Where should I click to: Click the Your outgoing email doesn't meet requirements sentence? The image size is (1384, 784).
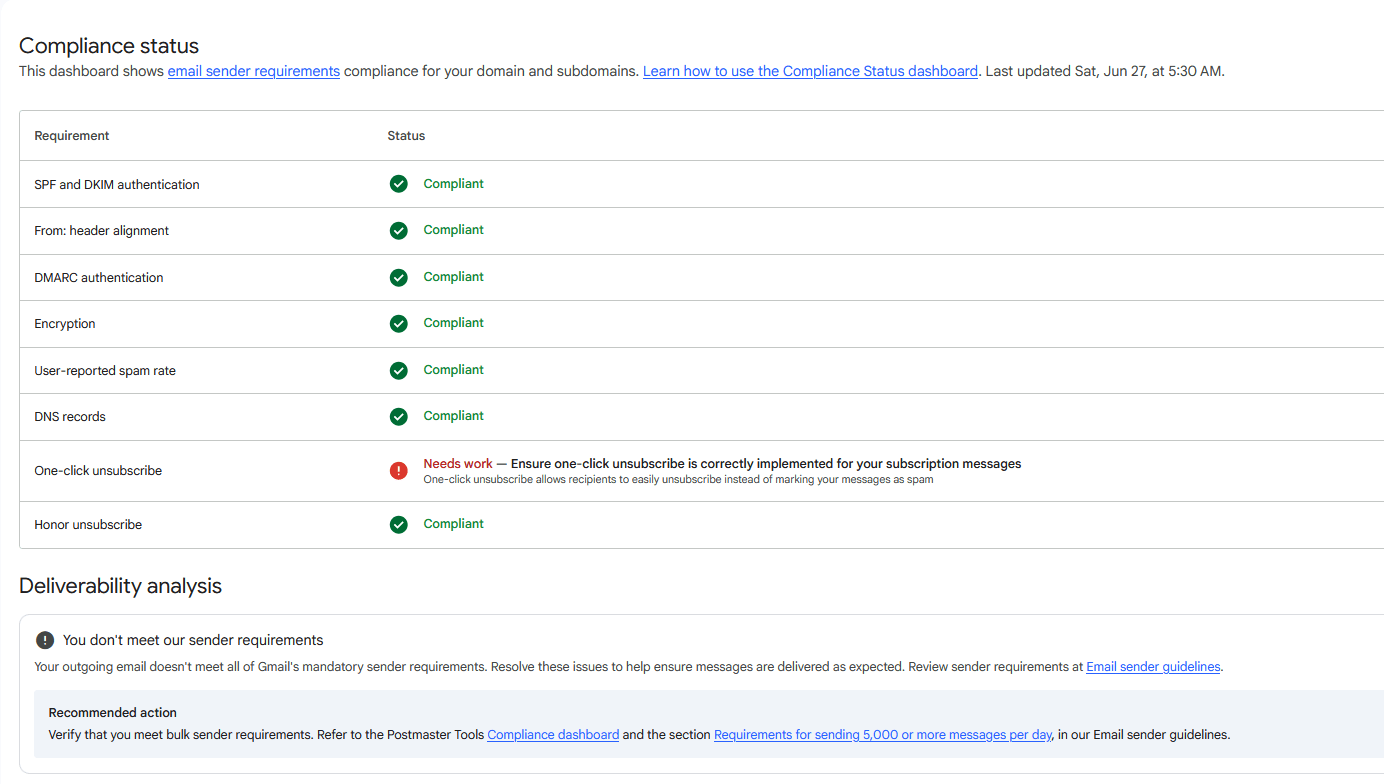point(261,666)
